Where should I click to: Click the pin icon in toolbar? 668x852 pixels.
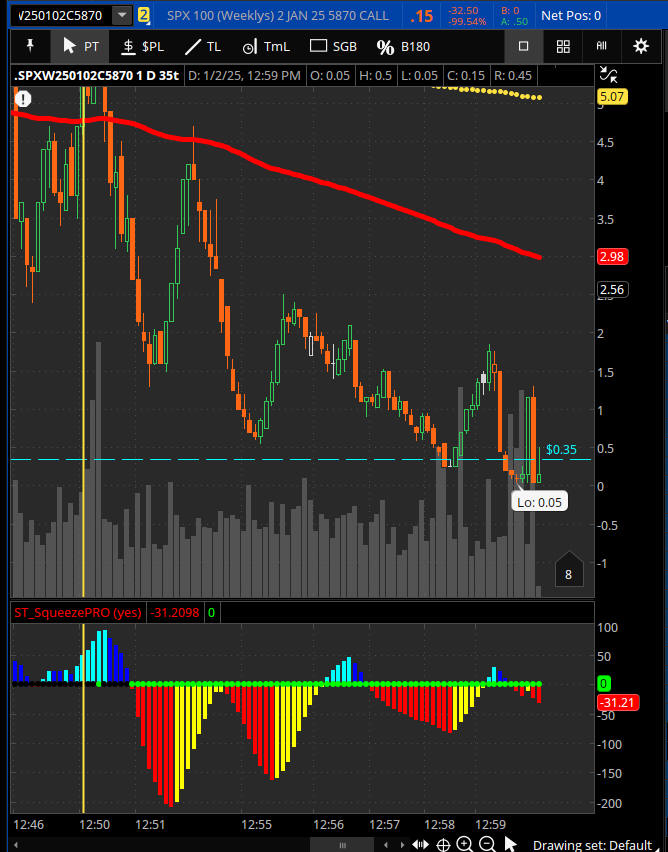pos(30,46)
